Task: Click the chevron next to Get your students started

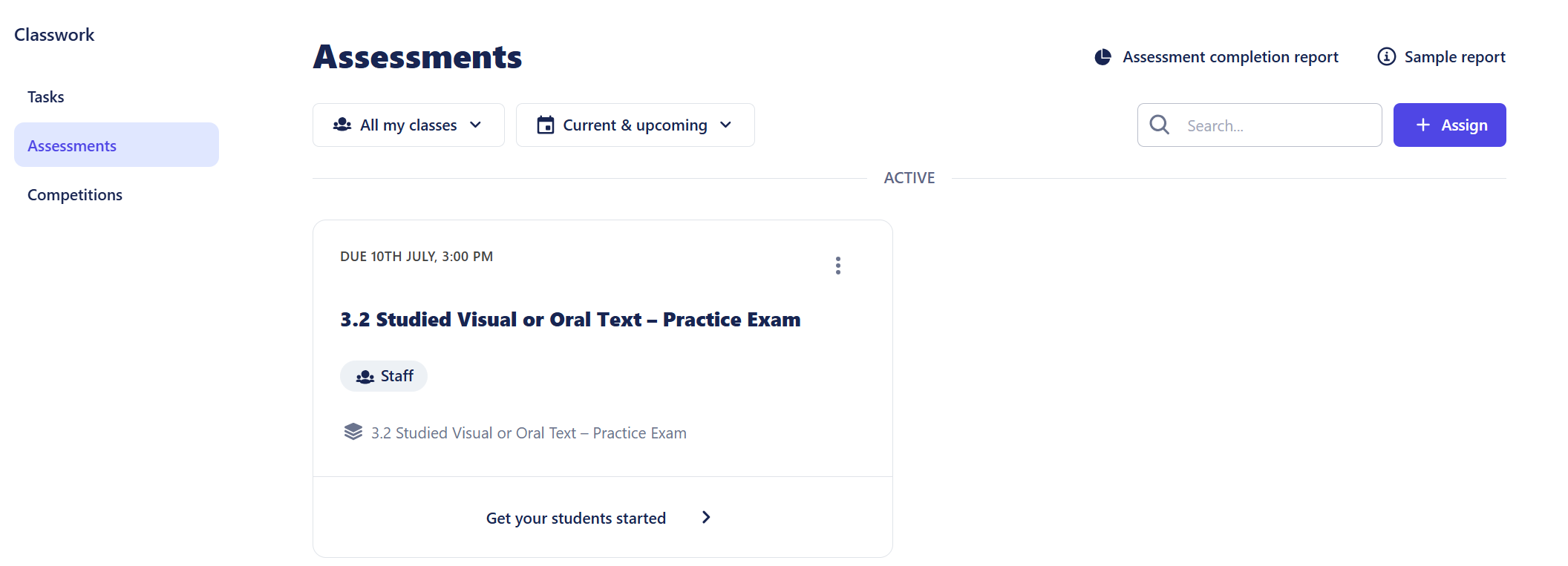Action: click(x=706, y=517)
